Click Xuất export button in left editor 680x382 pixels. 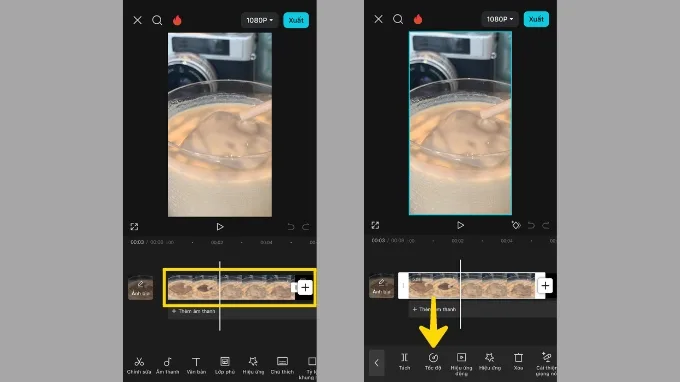(296, 20)
